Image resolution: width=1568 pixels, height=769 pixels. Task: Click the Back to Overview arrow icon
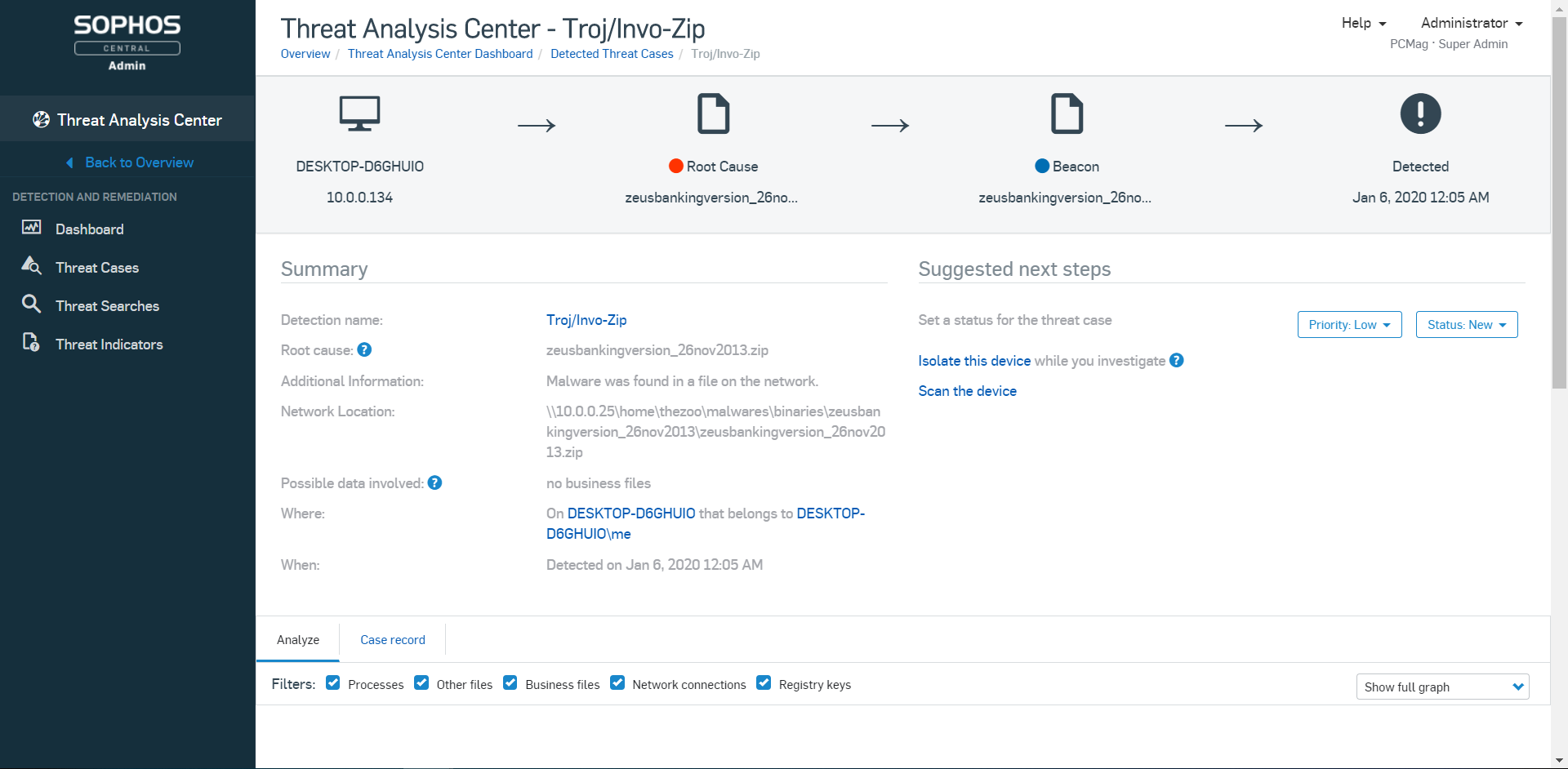tap(70, 162)
